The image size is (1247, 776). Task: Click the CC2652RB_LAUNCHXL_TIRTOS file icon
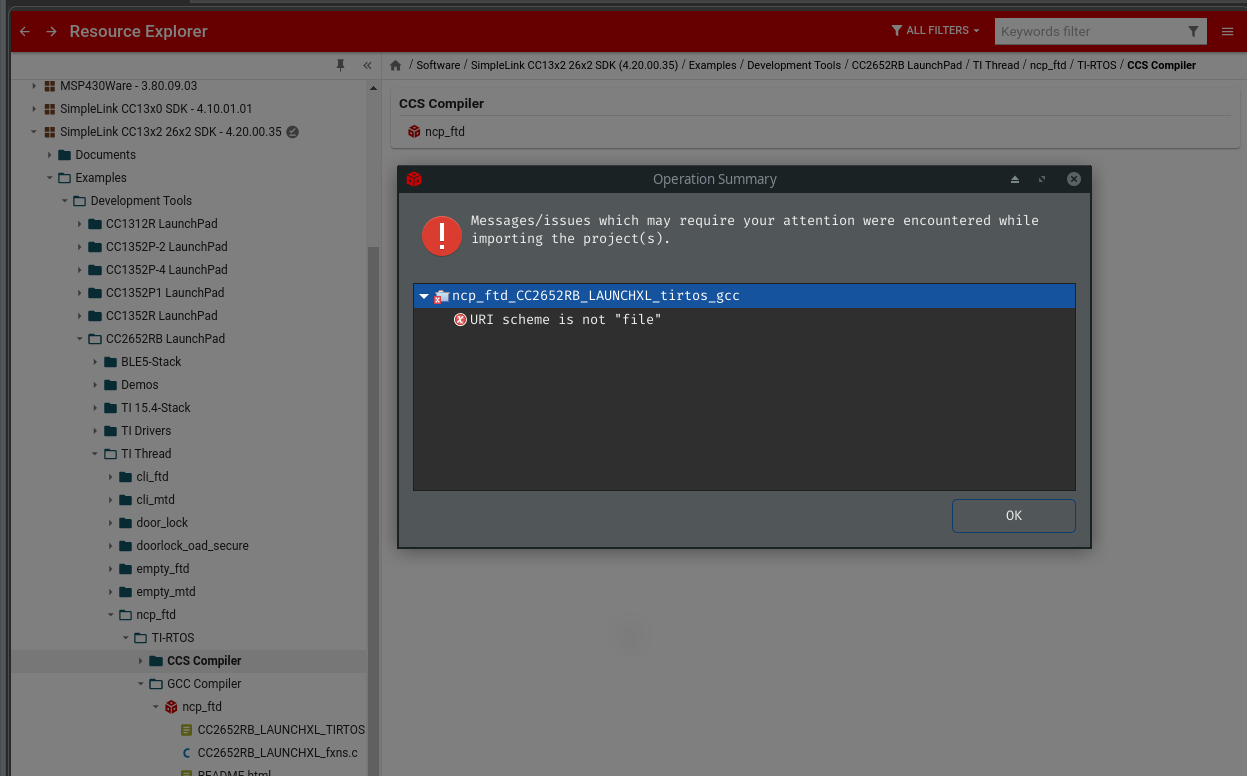[x=187, y=730]
